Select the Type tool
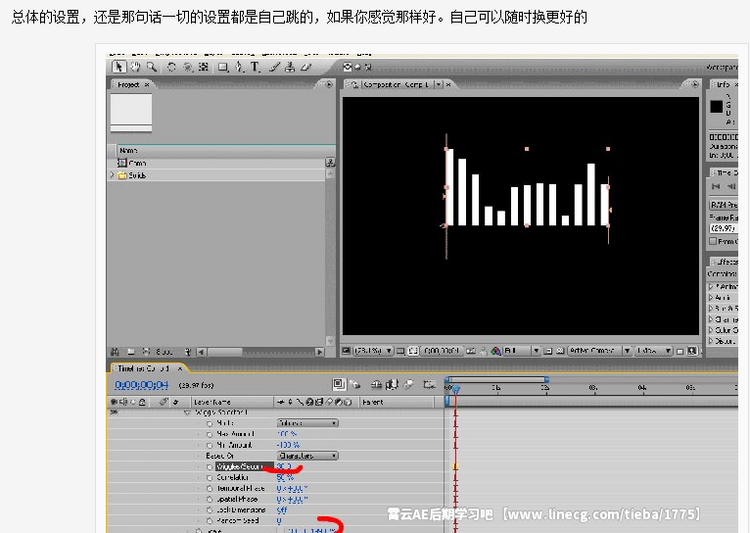 (x=255, y=67)
